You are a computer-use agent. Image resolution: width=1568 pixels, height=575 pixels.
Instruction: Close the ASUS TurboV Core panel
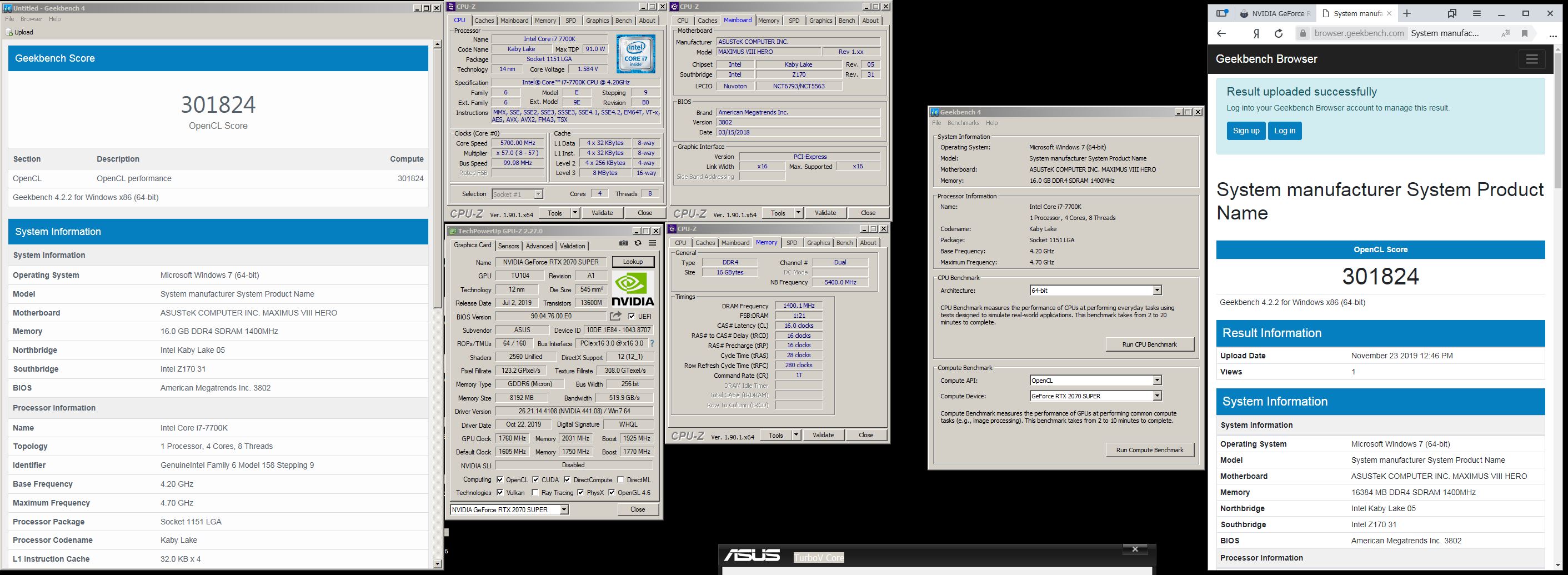(x=1135, y=549)
